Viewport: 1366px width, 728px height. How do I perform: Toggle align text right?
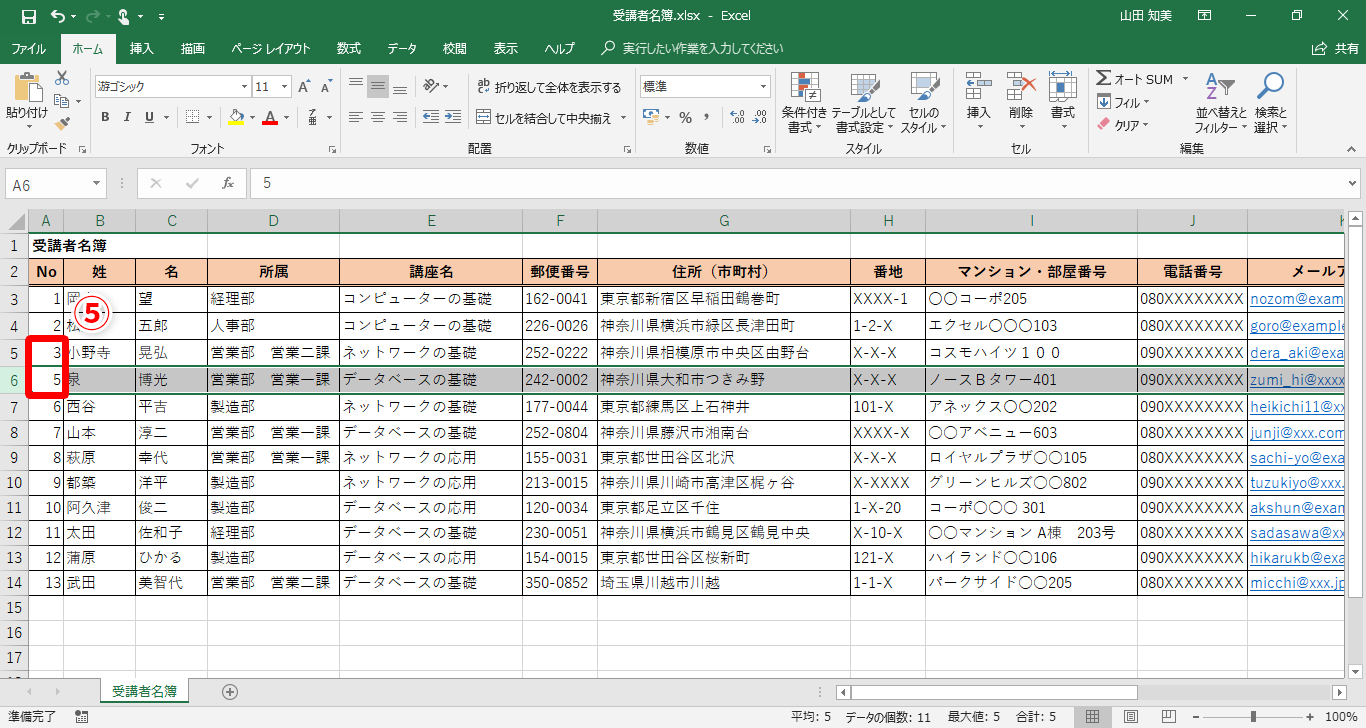coord(400,117)
